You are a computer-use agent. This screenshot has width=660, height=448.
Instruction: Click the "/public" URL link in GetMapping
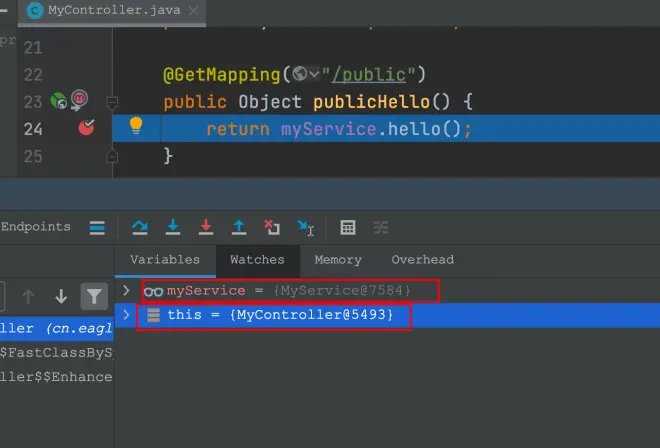tap(369, 75)
